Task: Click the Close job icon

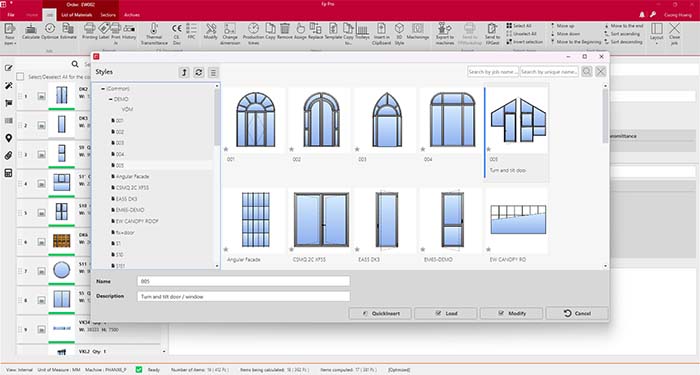Action: (675, 34)
